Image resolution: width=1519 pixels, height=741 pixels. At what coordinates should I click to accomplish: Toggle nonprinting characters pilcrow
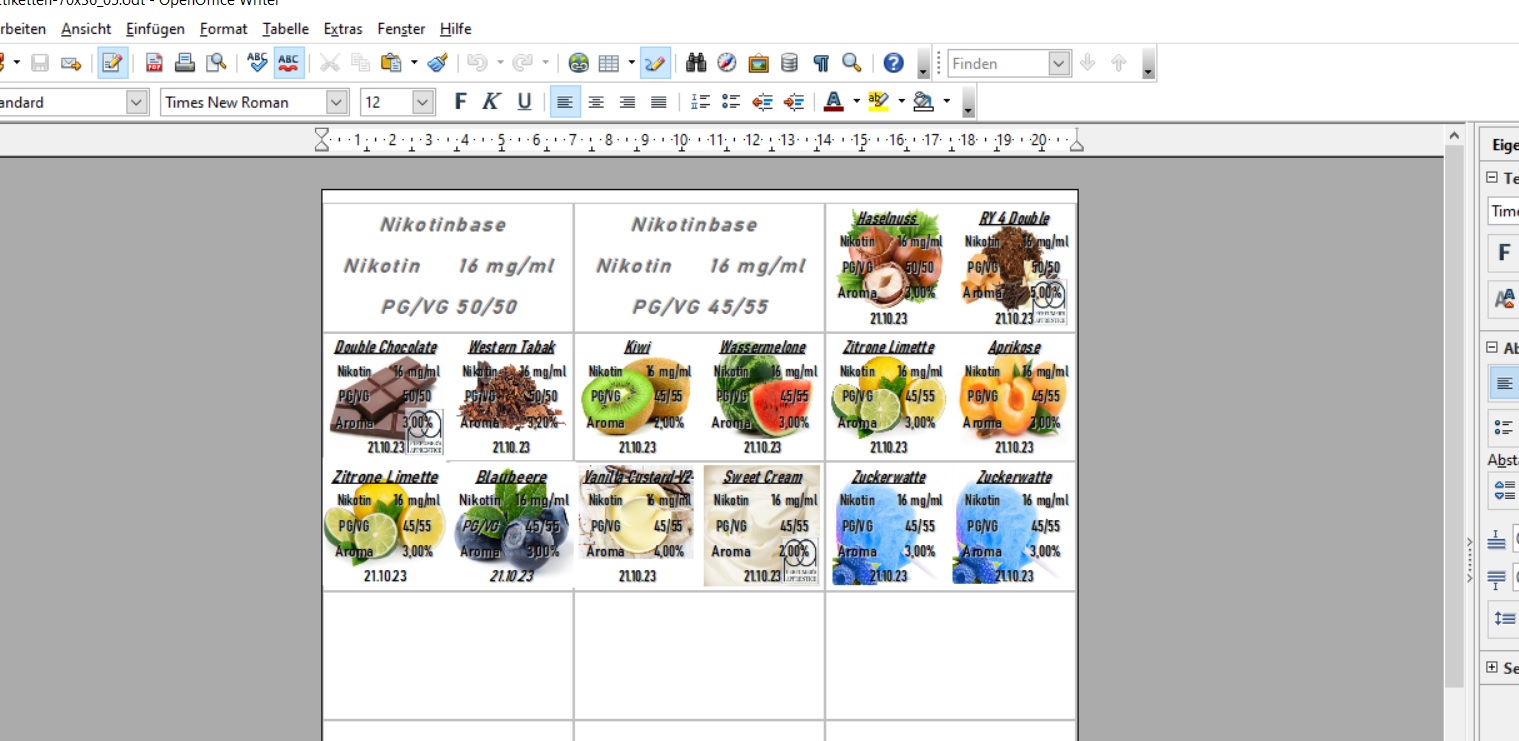click(821, 64)
